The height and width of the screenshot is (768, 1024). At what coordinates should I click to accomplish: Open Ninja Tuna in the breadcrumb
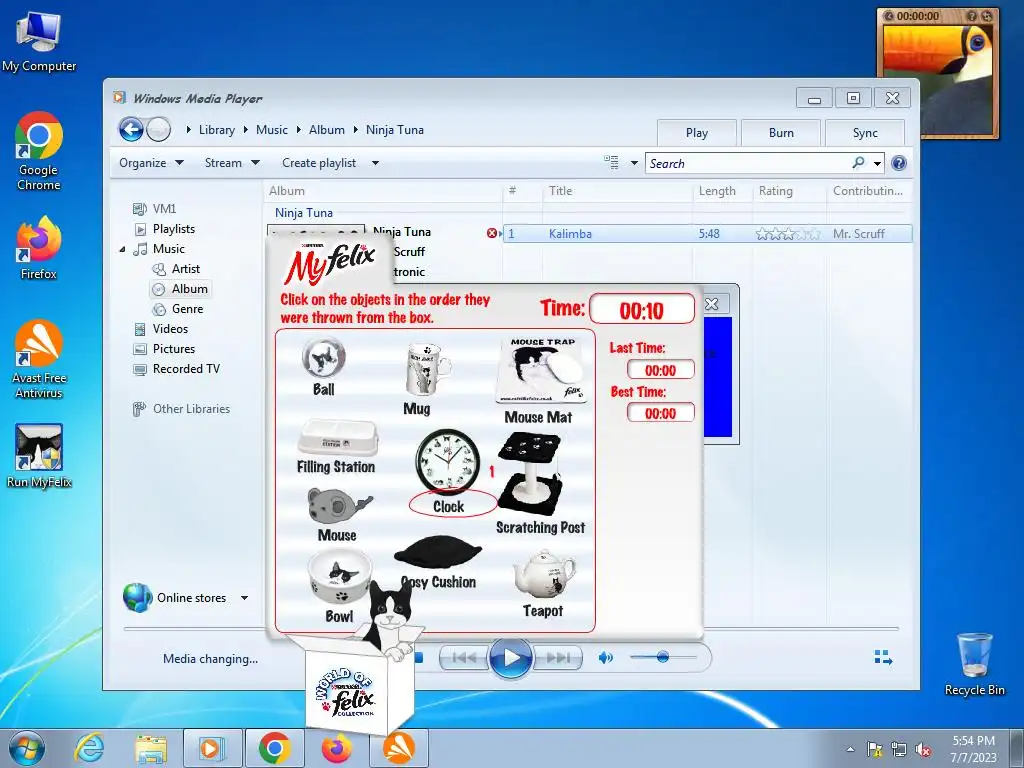pyautogui.click(x=394, y=130)
